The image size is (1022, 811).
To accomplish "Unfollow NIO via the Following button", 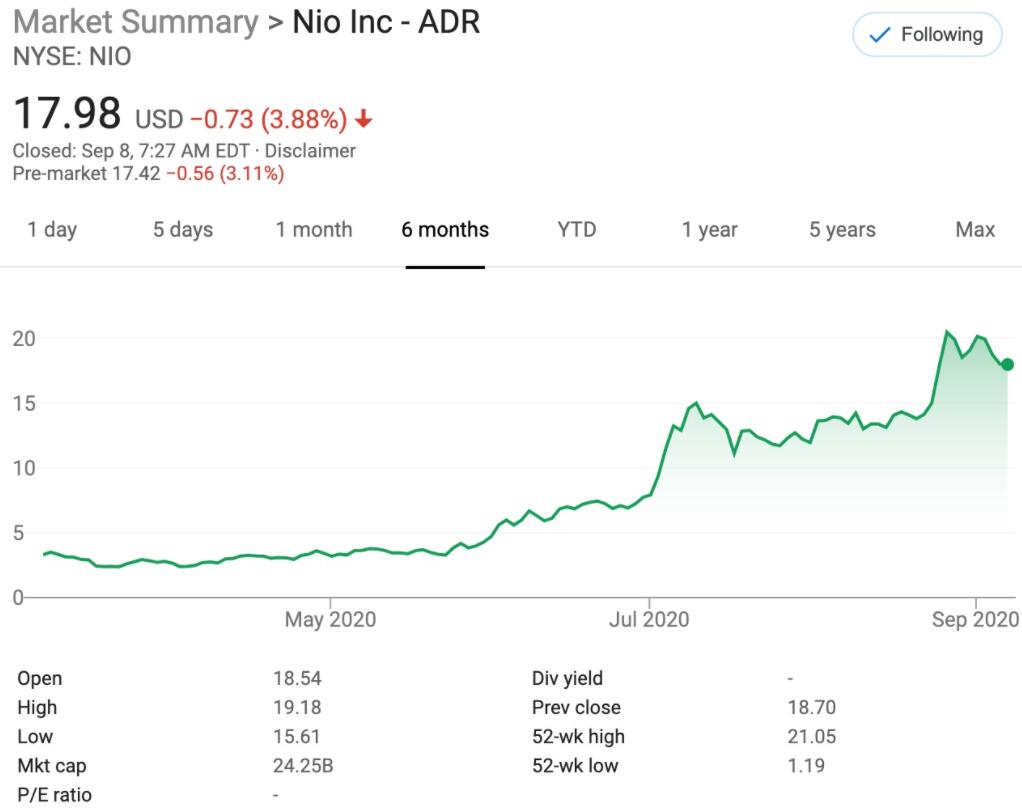I will (925, 34).
